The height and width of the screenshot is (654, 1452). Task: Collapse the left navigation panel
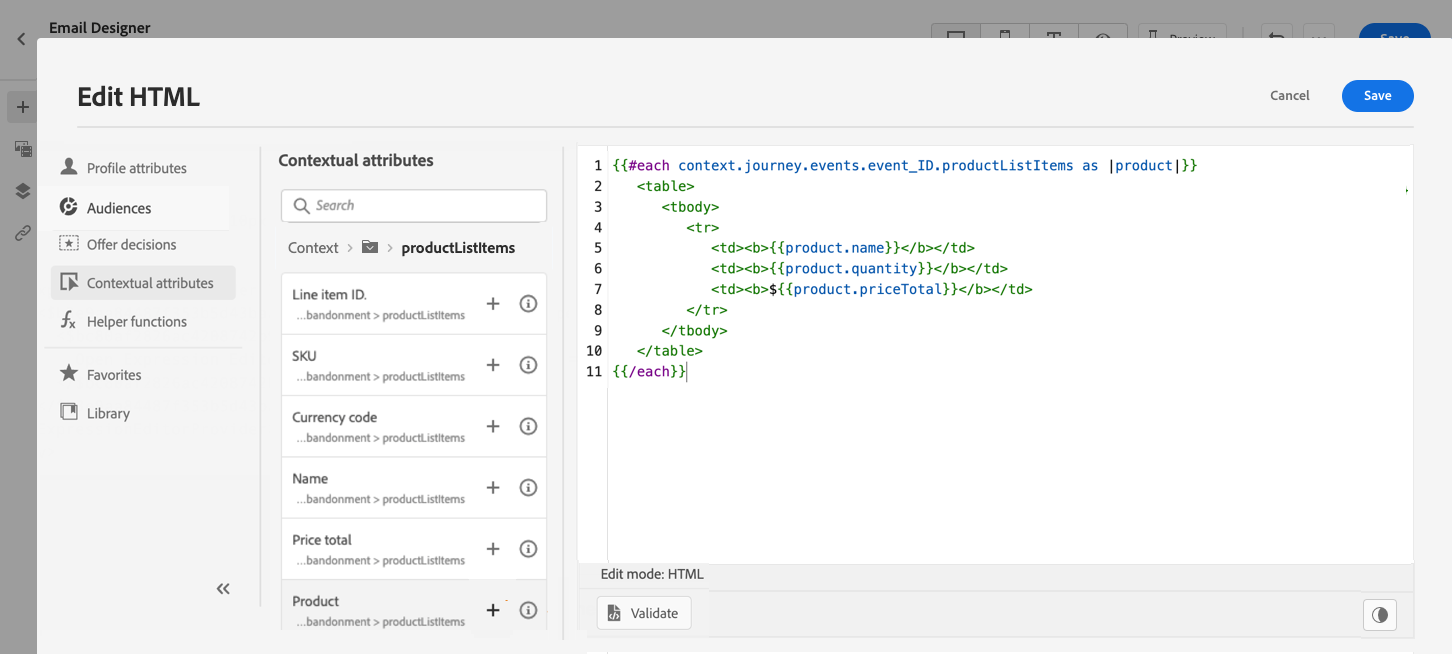pyautogui.click(x=223, y=589)
